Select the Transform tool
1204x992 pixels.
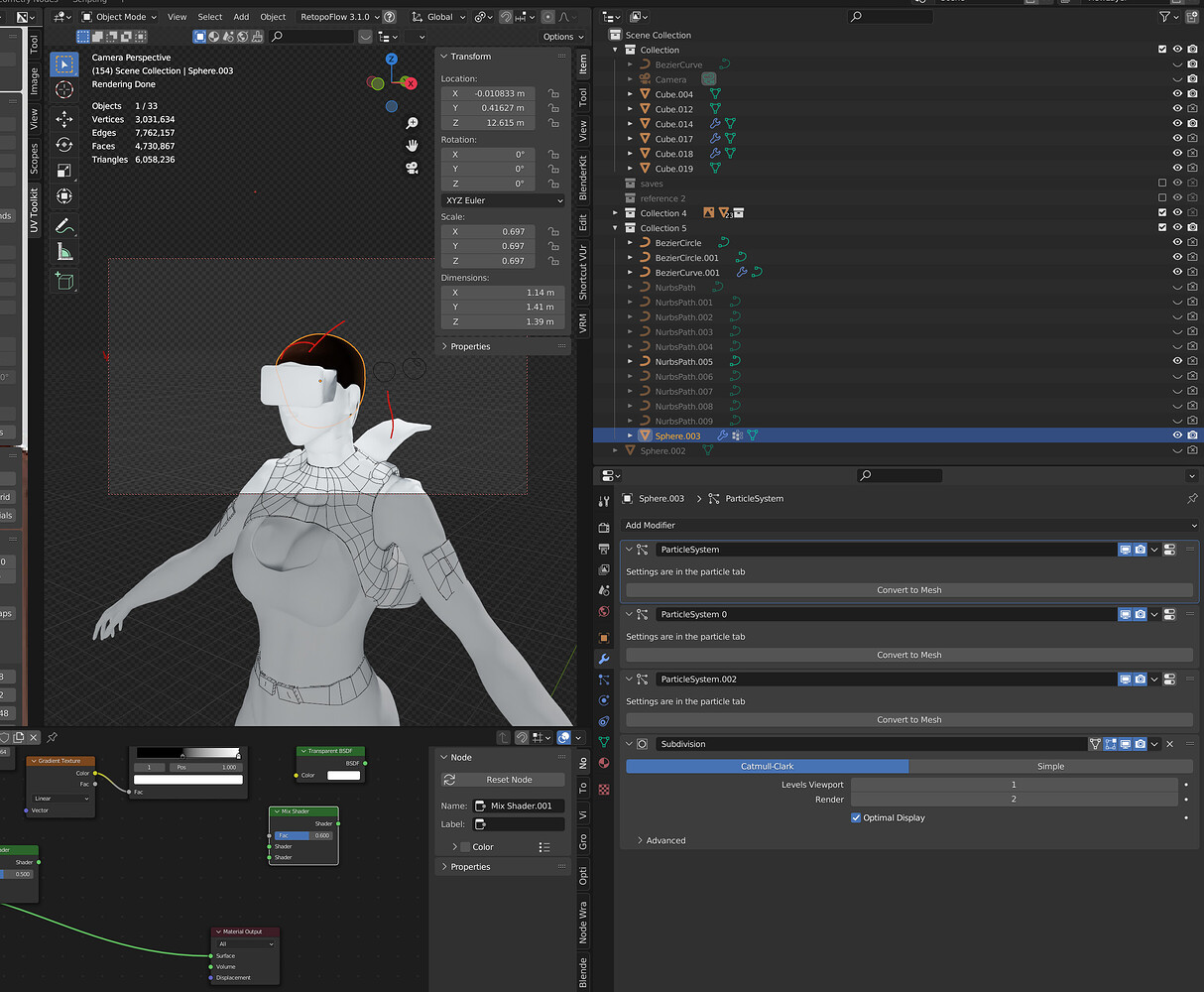[64, 196]
